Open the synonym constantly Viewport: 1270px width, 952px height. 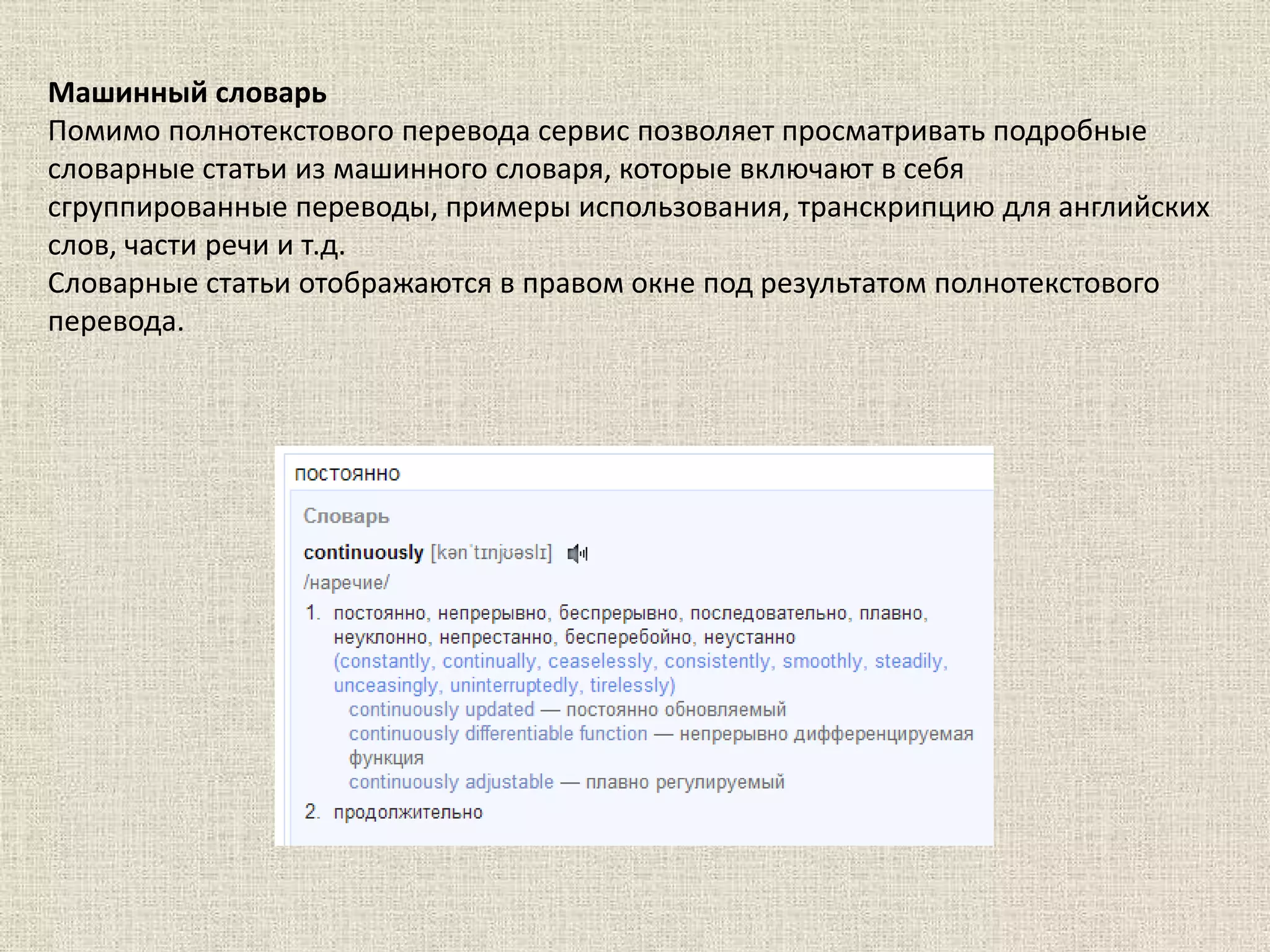tap(385, 661)
